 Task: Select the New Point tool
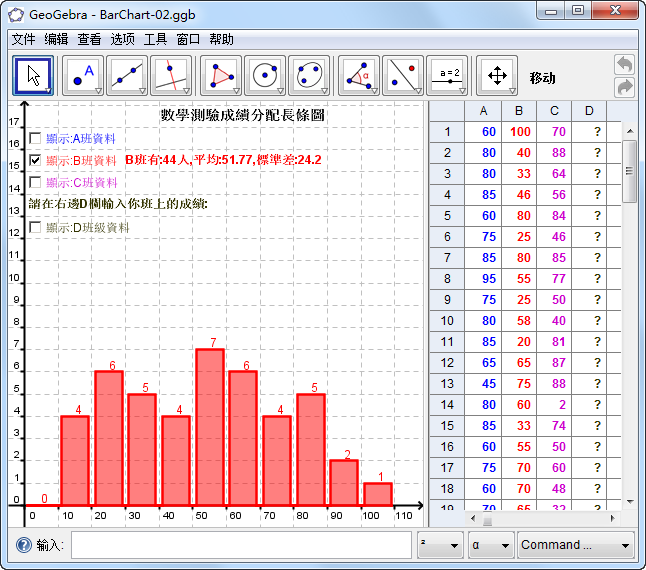click(x=83, y=76)
